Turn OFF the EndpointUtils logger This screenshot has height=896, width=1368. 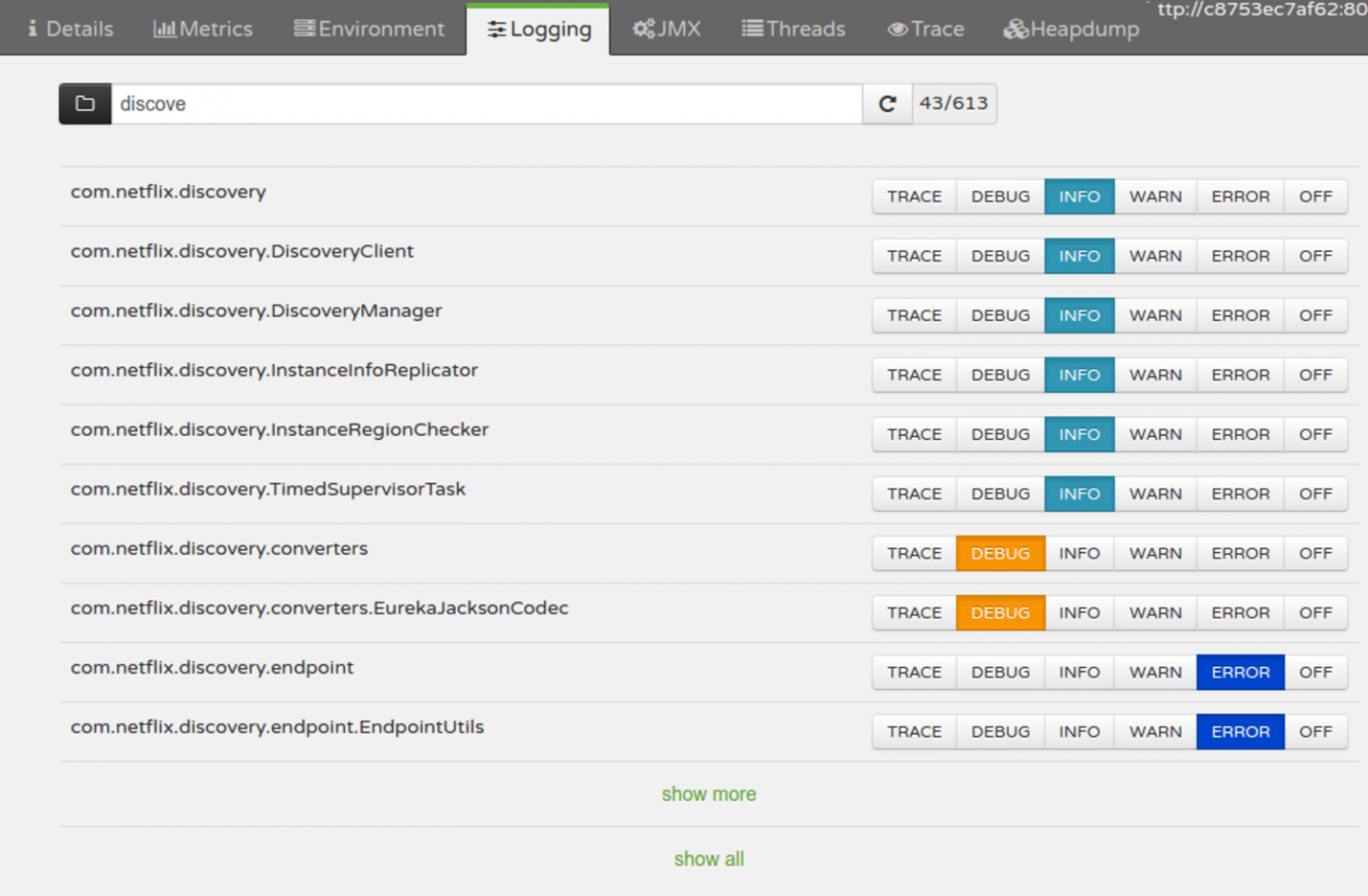1316,732
